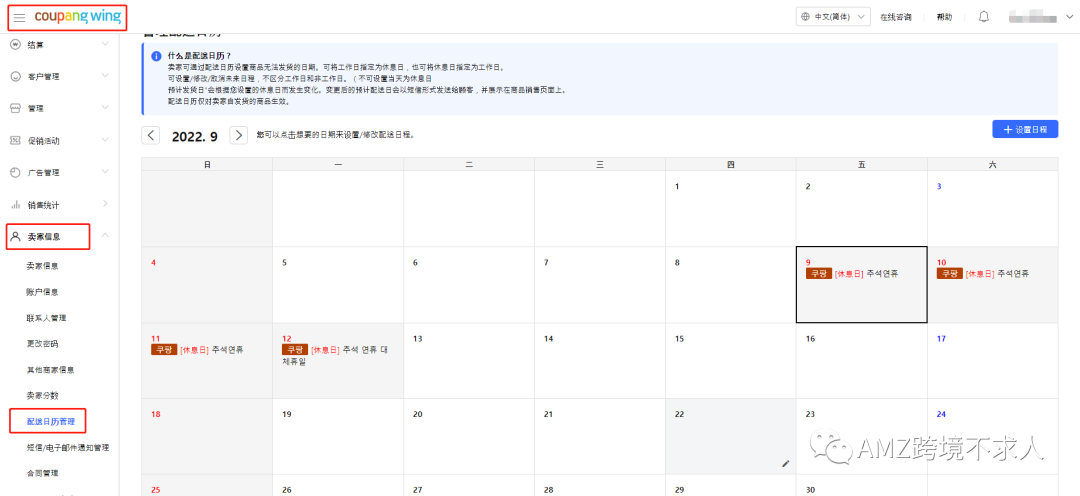Expand the 促销活动 section chevron
This screenshot has width=1080, height=496.
click(x=105, y=140)
